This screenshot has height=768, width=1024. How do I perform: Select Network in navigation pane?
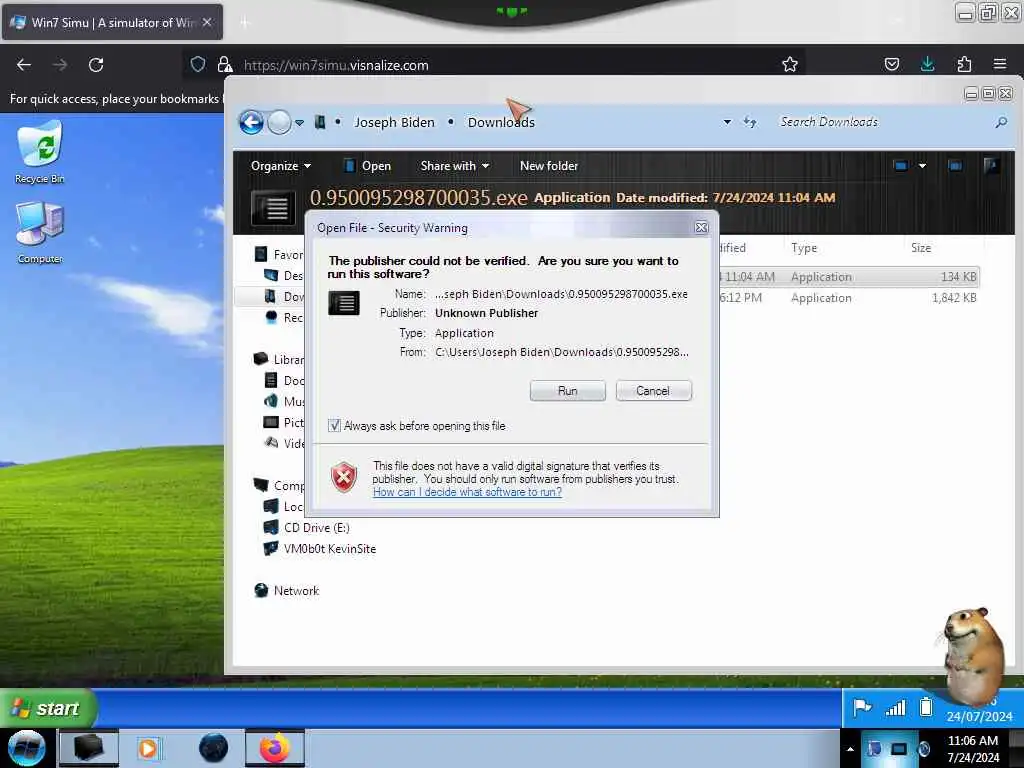287,590
